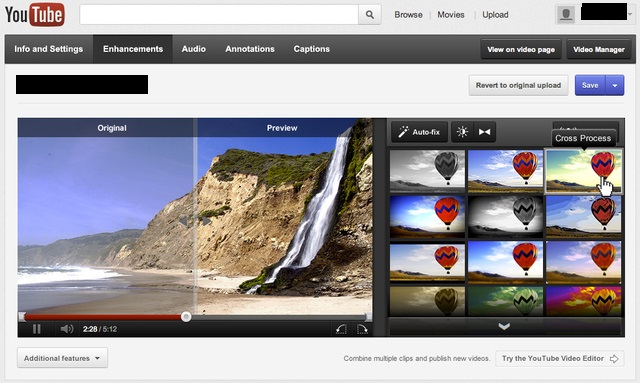Apply the bottom-row purple thermal filter
The image size is (640, 383).
tap(583, 301)
